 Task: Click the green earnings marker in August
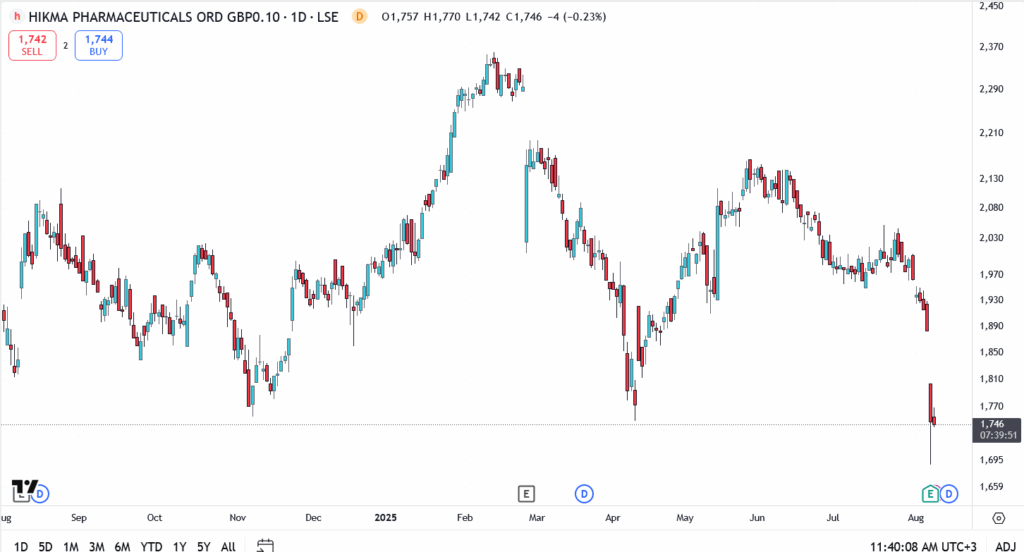click(x=930, y=493)
